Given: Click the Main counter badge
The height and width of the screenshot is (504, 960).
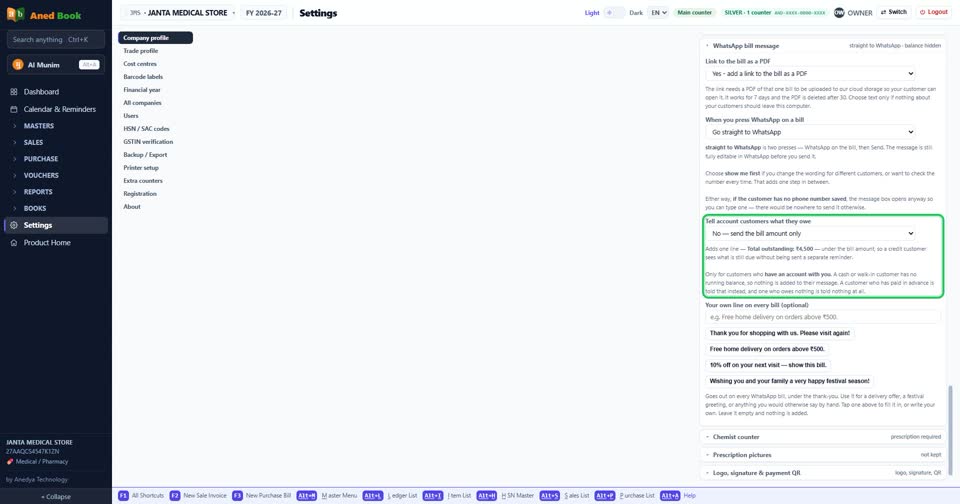Looking at the screenshot, I should (694, 12).
